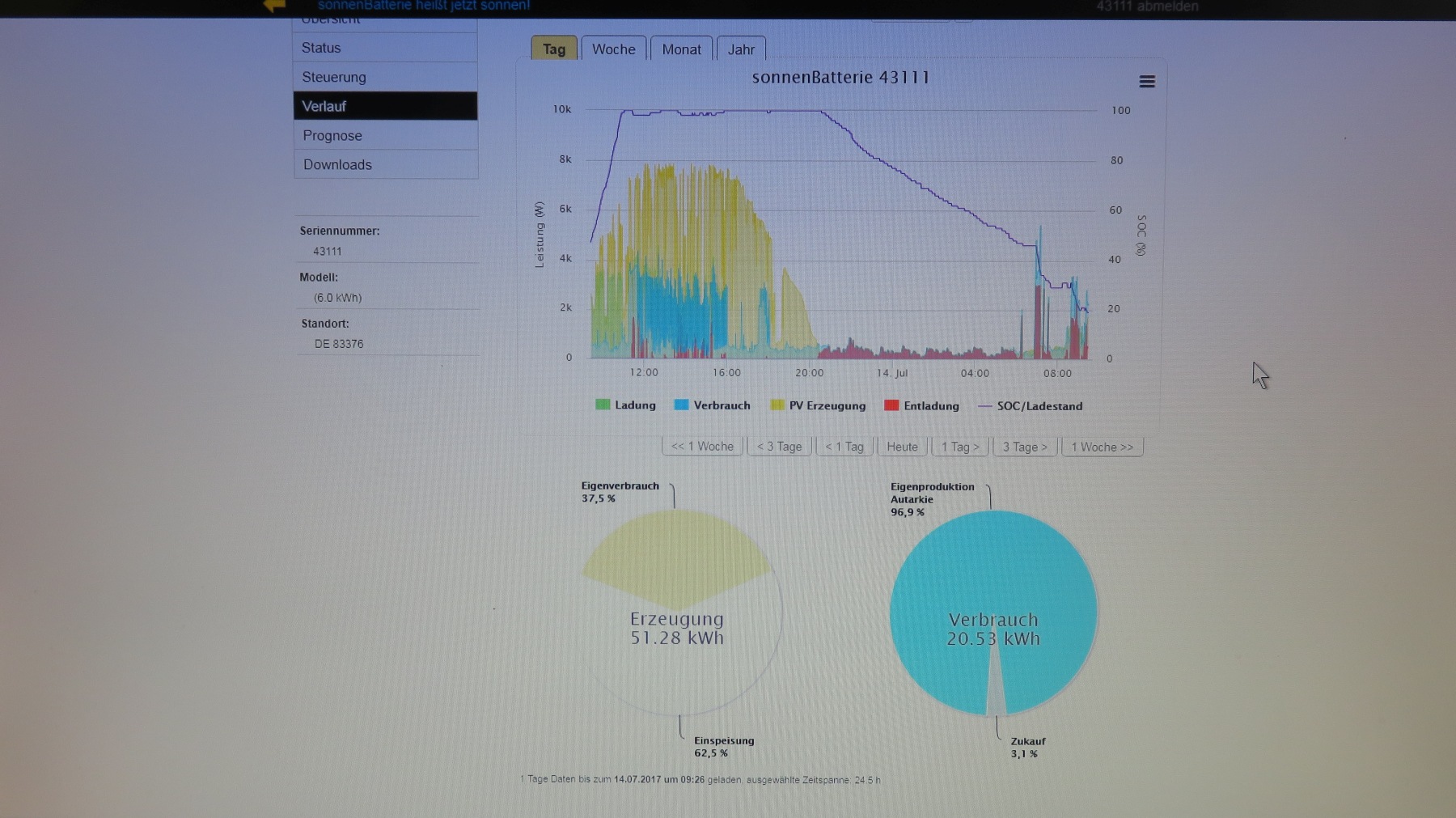Viewport: 1456px width, 818px height.
Task: Toggle the Entladung legend entry
Action: 921,406
